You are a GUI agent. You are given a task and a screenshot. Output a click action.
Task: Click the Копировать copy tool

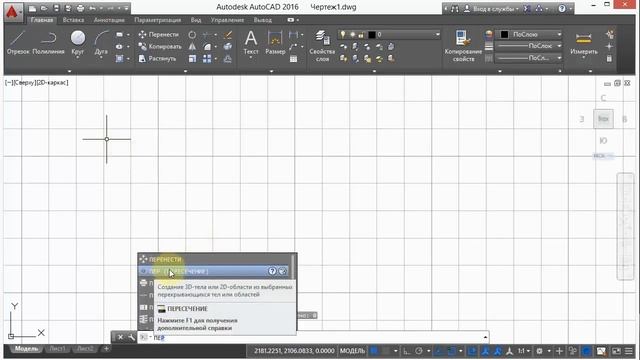[x=160, y=47]
